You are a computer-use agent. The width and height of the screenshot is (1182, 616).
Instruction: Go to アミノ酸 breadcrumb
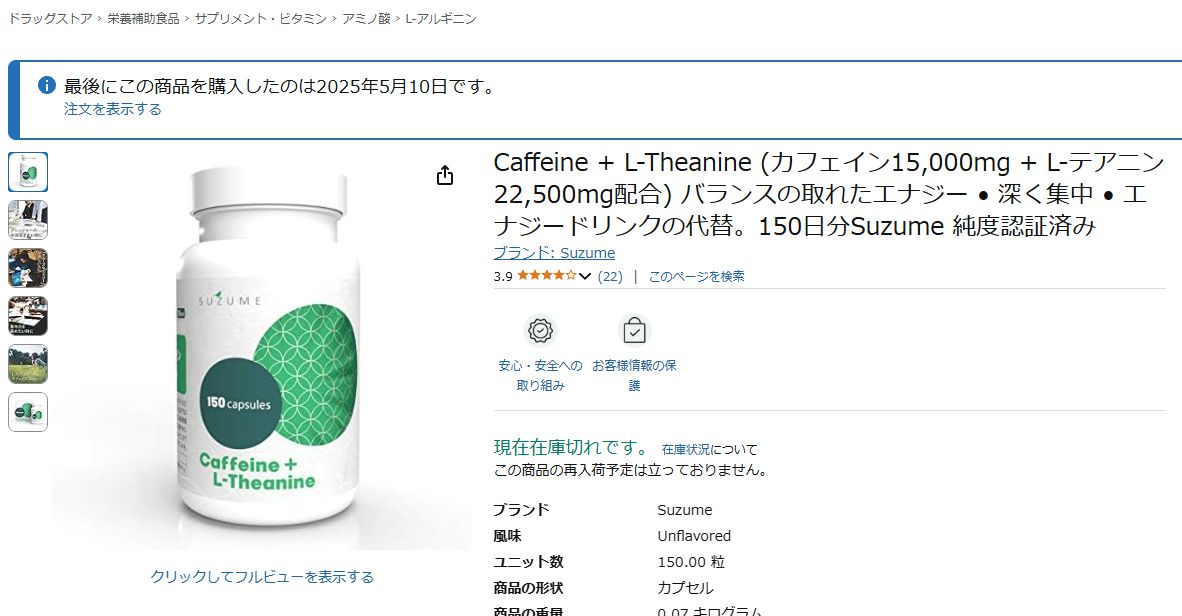366,19
